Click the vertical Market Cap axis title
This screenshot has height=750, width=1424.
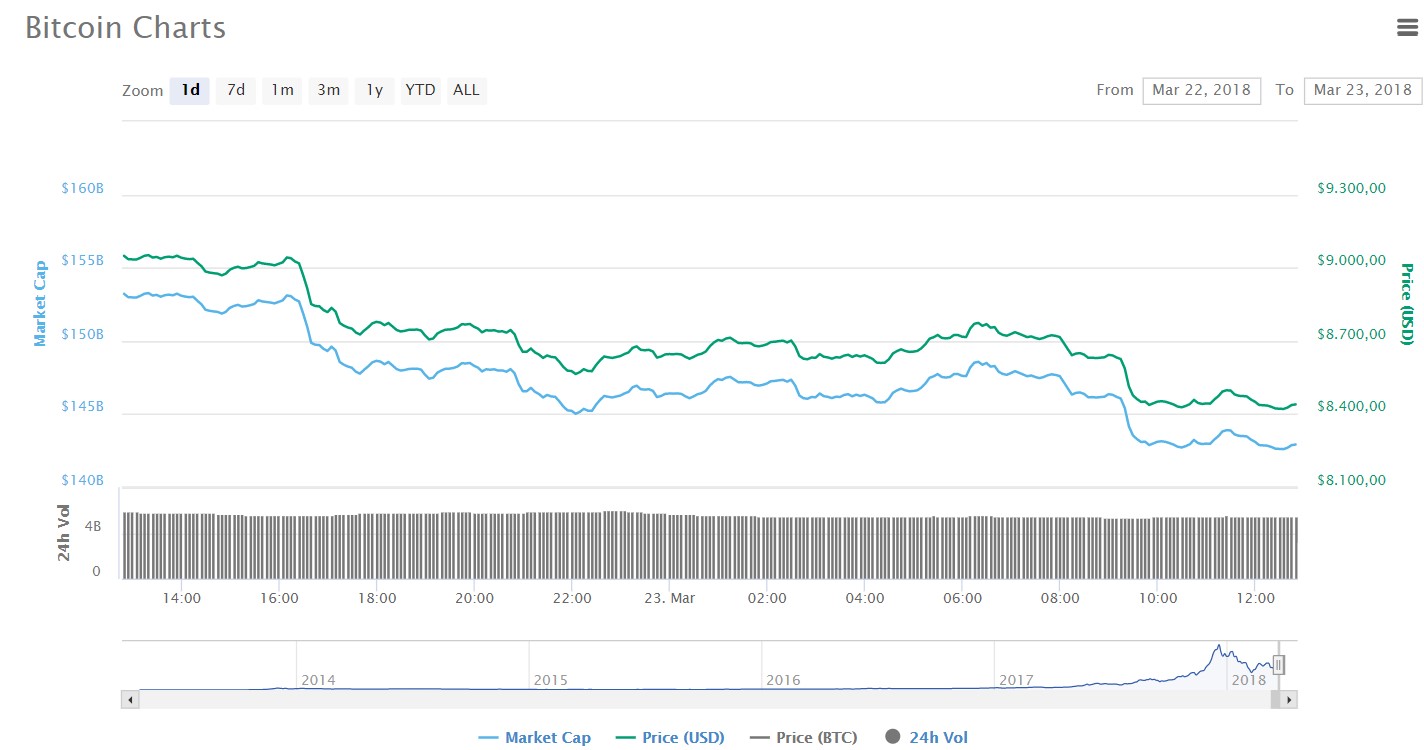click(x=41, y=304)
